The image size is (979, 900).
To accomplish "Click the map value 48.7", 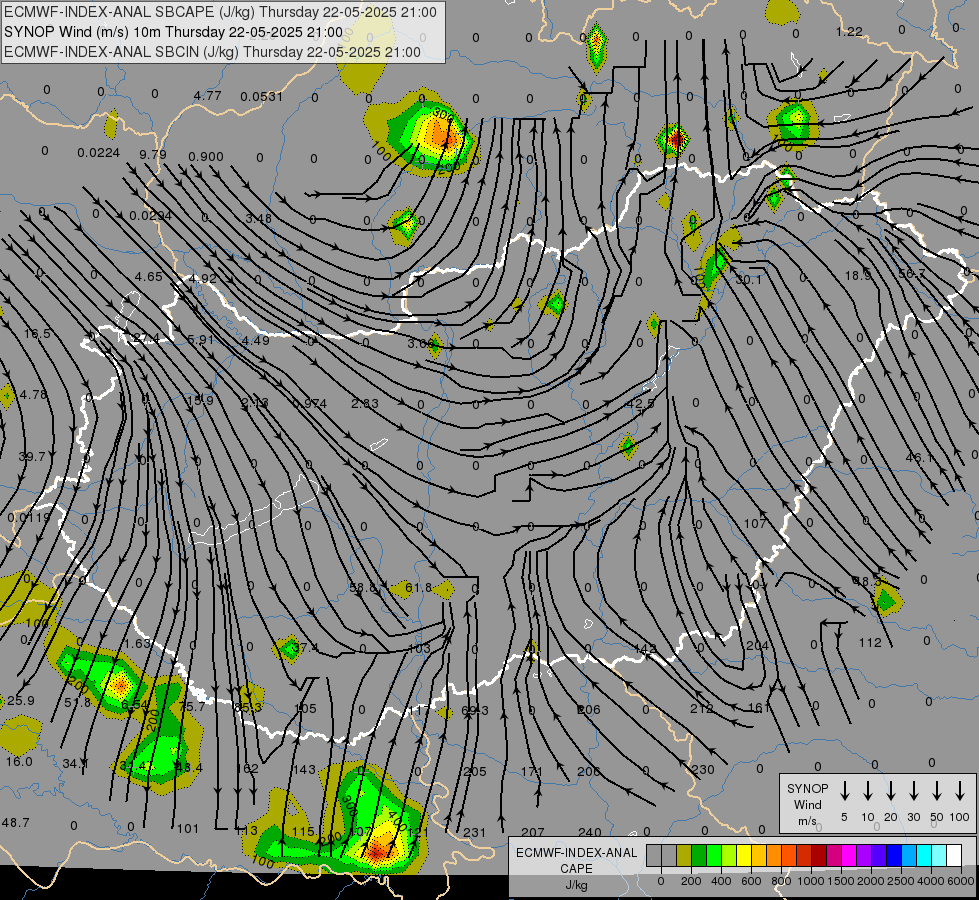I will [16, 823].
